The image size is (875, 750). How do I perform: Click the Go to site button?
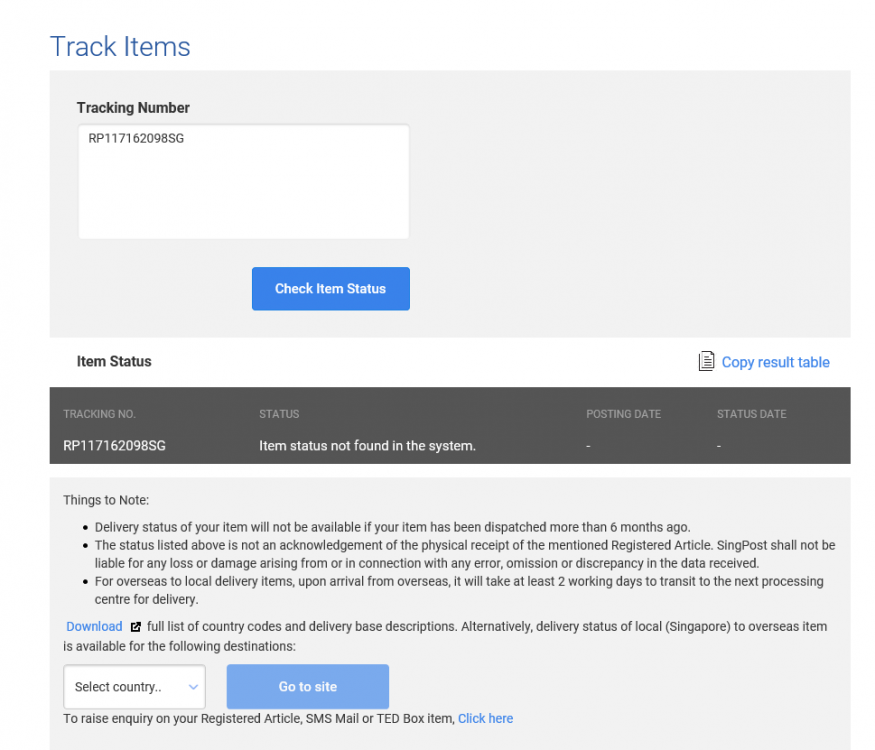307,687
